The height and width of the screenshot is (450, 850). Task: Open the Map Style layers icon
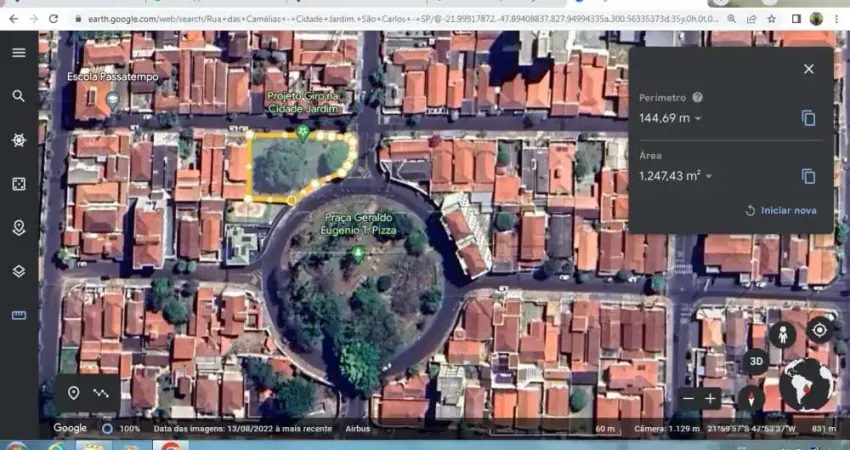coord(19,271)
